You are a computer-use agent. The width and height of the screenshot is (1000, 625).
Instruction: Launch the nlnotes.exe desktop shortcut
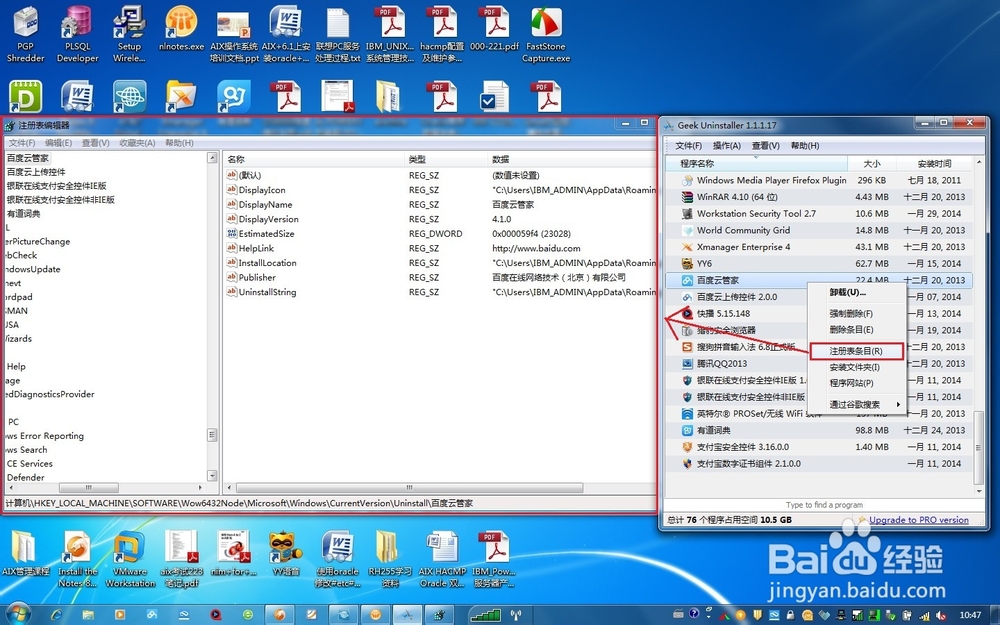pyautogui.click(x=181, y=29)
